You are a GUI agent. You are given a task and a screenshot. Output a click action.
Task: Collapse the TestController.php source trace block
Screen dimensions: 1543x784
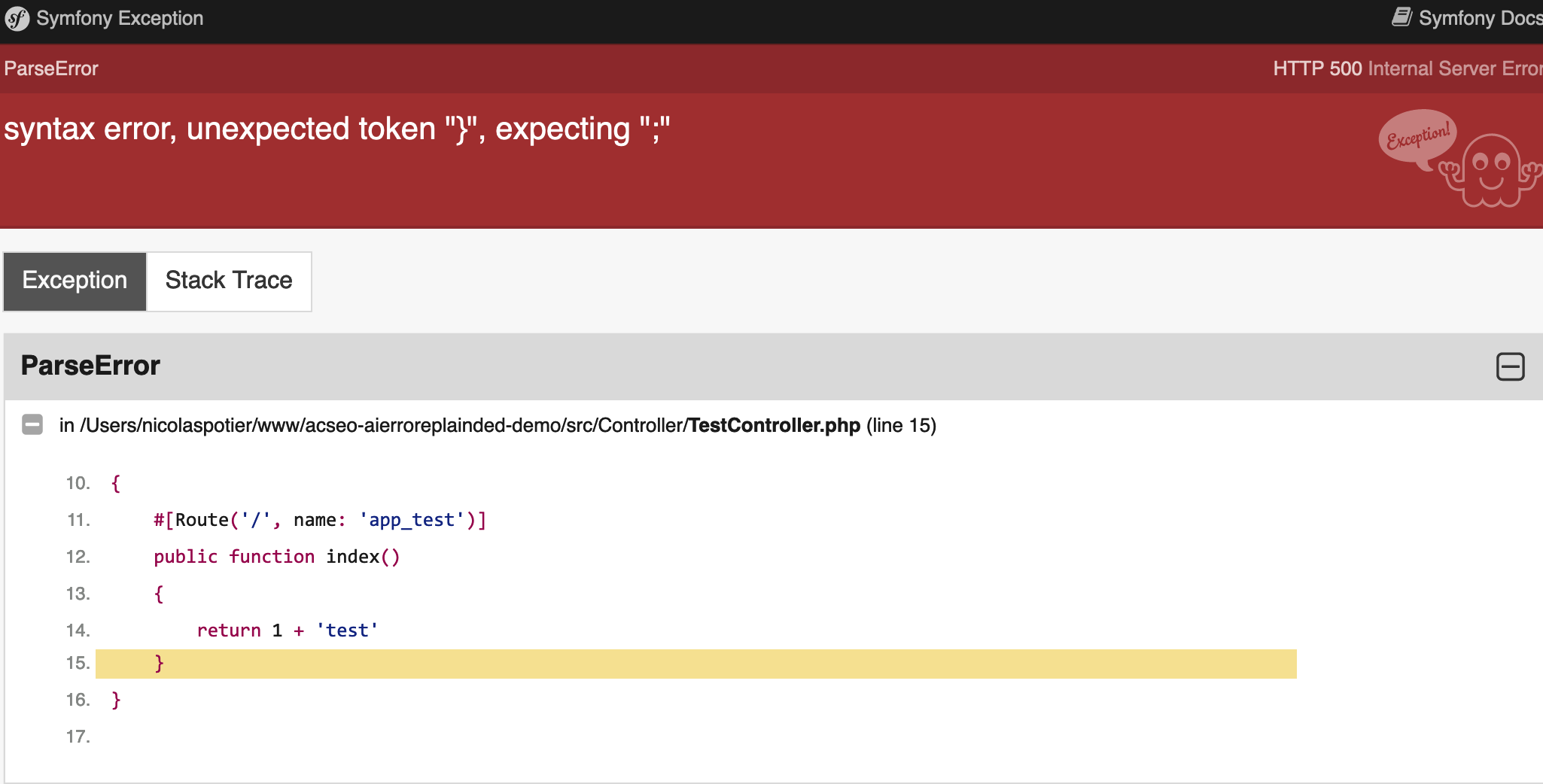[x=32, y=424]
